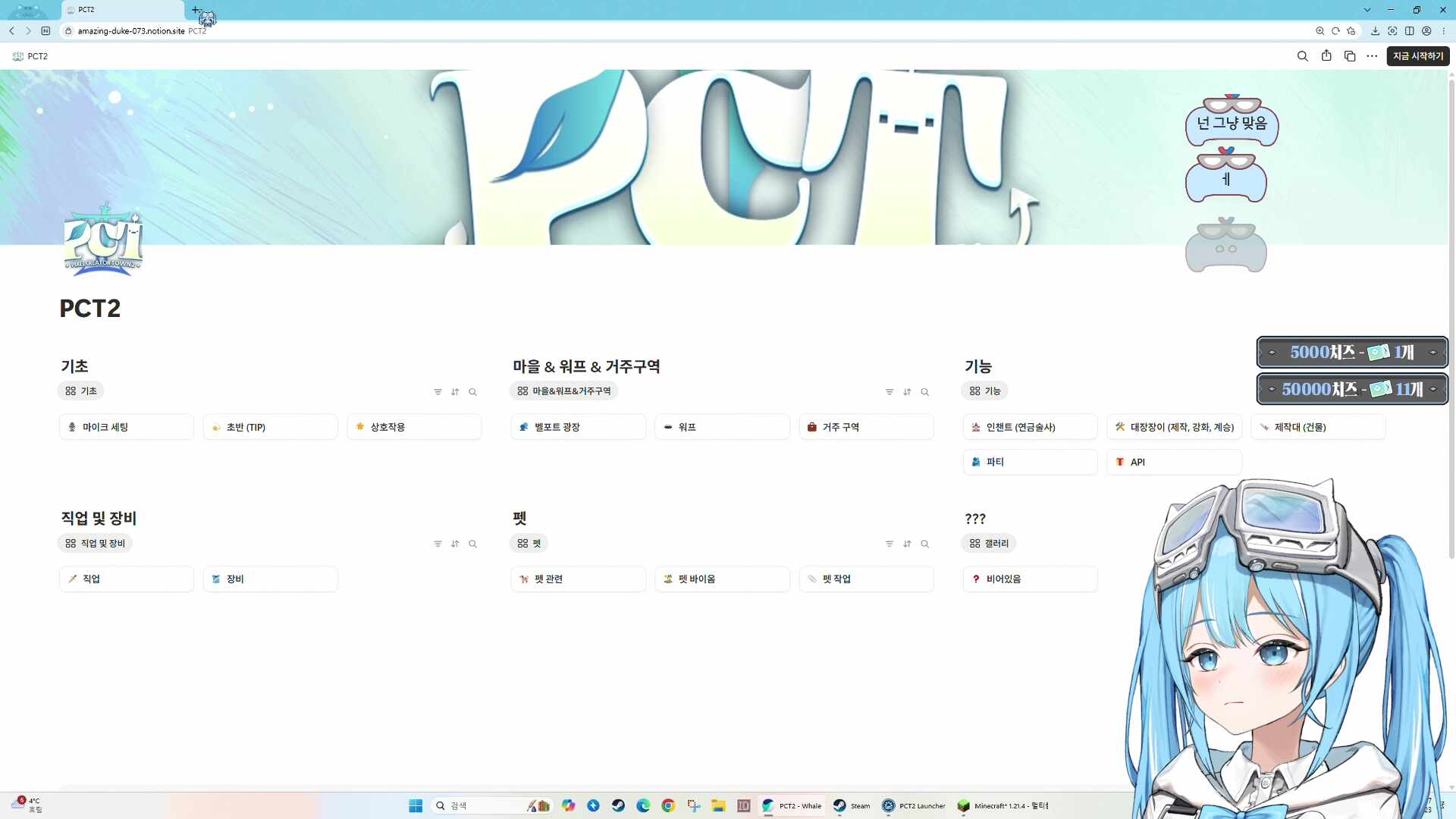Expand the 5000치즈 - 1개 widget chevron
Image resolution: width=1456 pixels, height=819 pixels.
[1433, 352]
